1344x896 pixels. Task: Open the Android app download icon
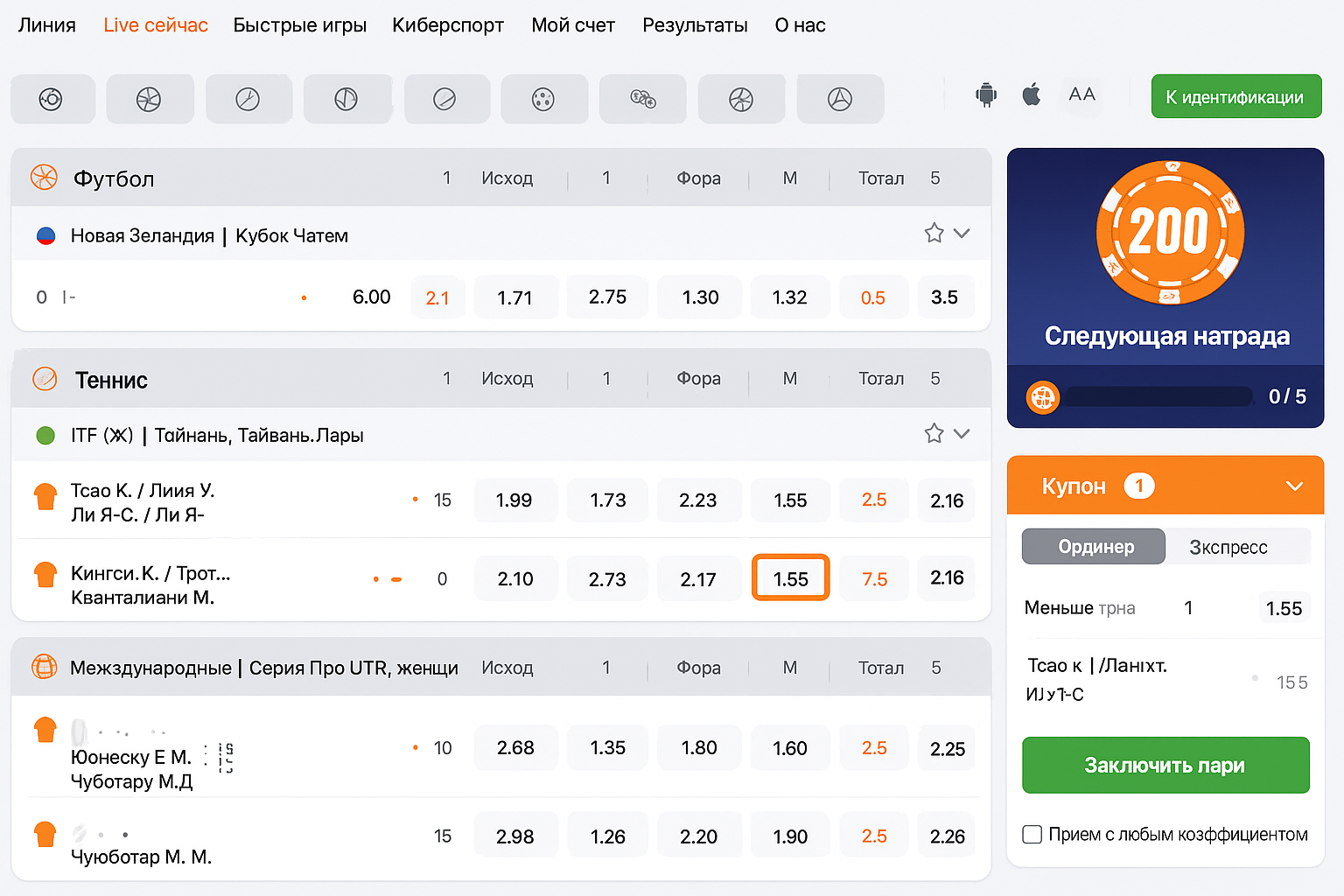[986, 94]
